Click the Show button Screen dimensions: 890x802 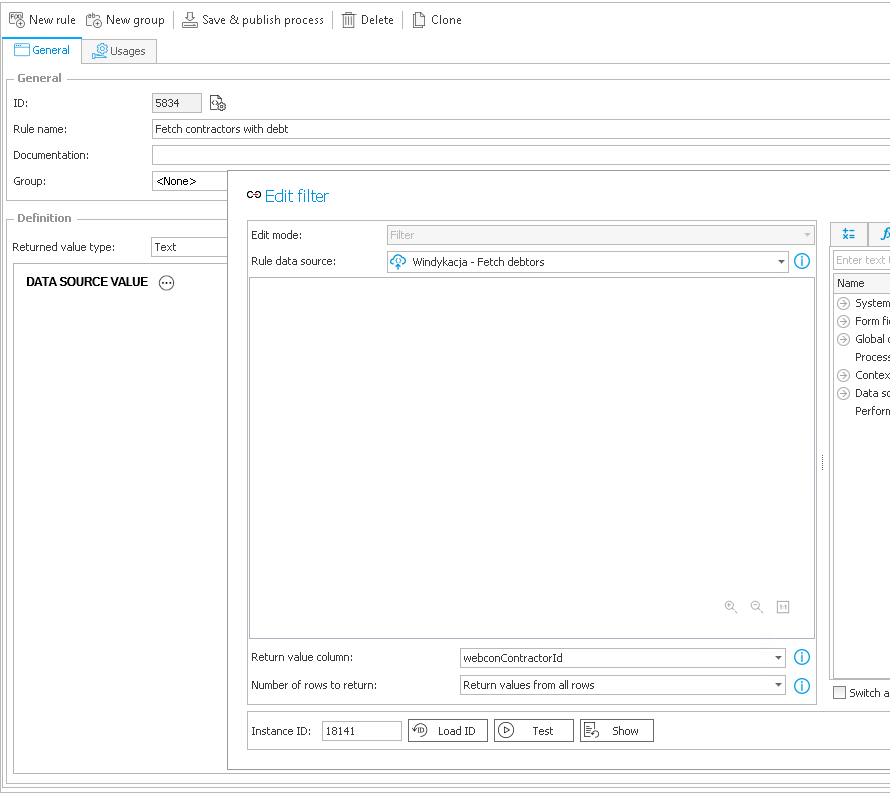click(x=616, y=731)
